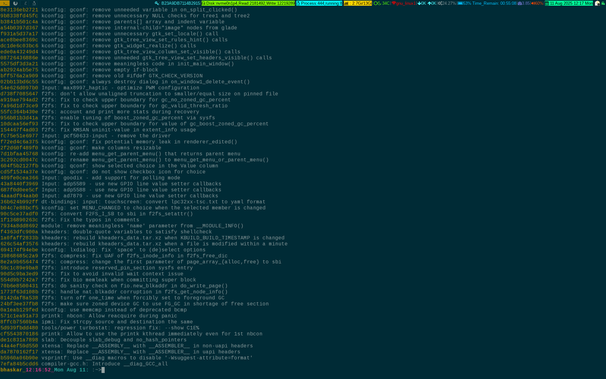Click 'Input: pcf50633-input - remove the driver'
The height and width of the screenshot is (379, 606).
tap(85, 136)
